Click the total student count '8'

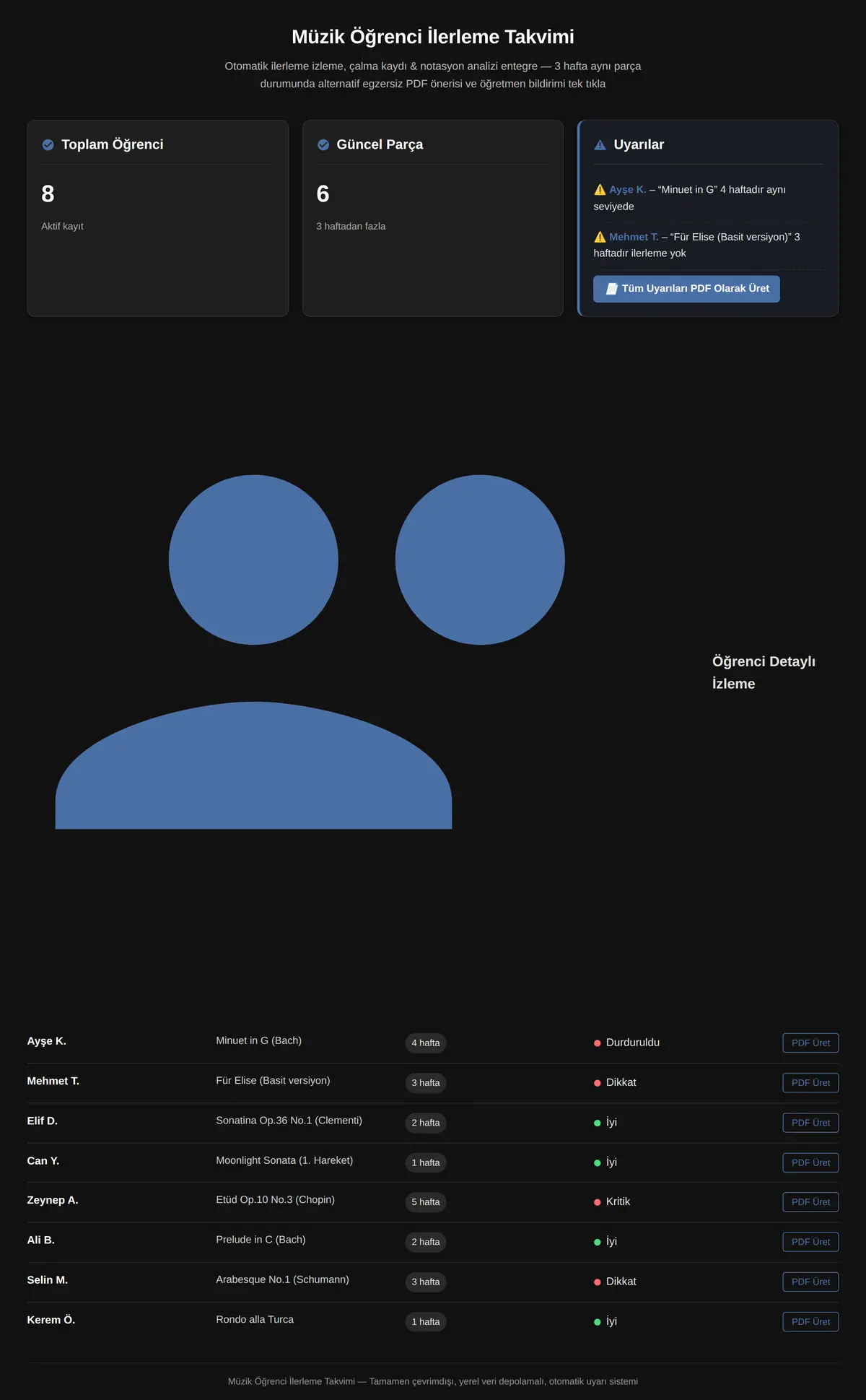tap(48, 194)
